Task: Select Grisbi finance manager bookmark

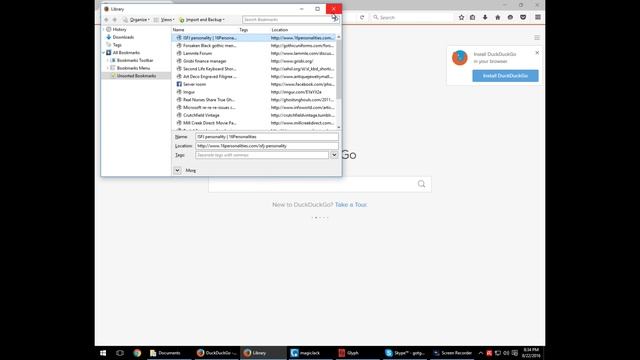Action: coord(254,61)
